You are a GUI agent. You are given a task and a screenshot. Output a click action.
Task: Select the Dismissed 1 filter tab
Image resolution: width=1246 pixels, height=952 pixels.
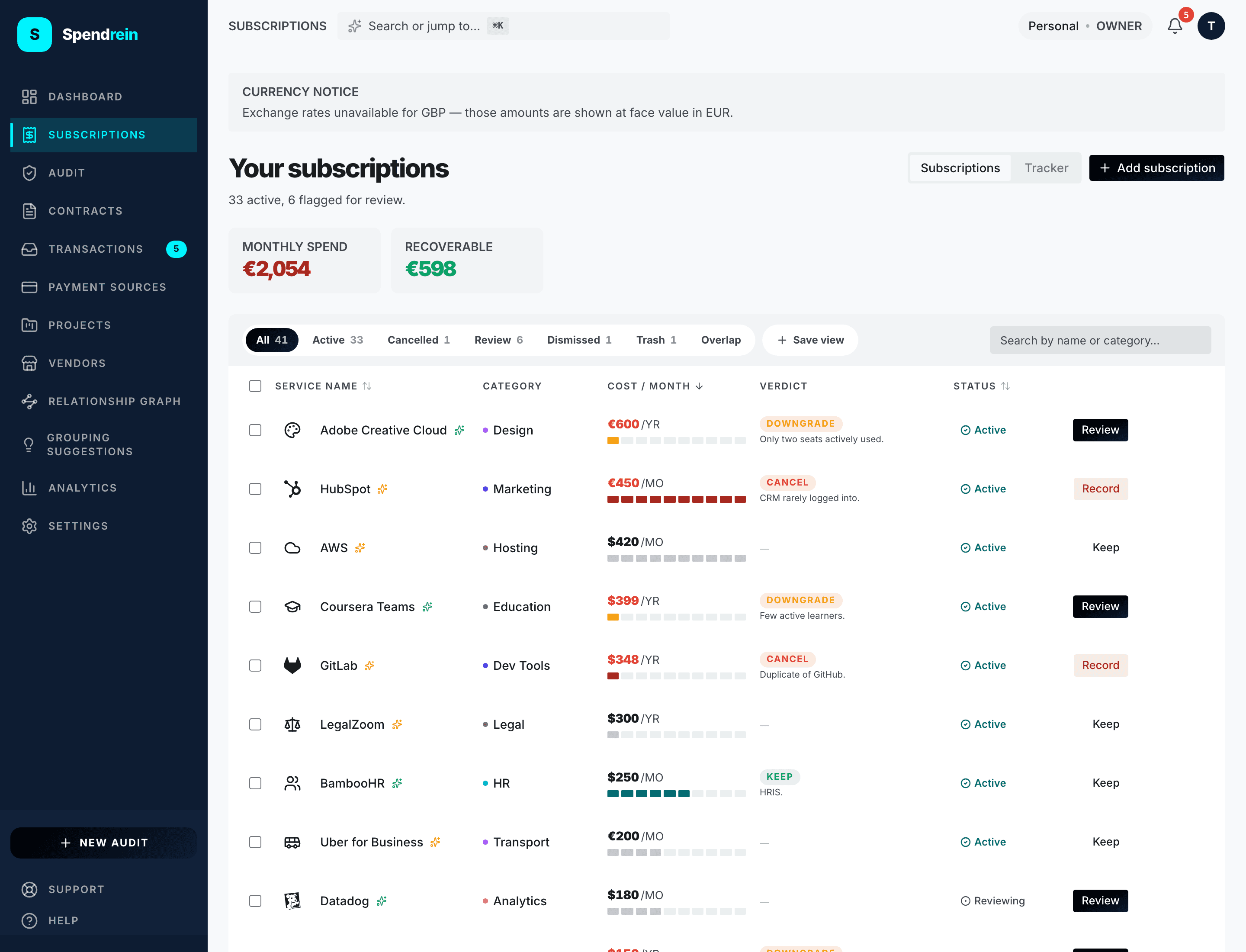click(579, 340)
